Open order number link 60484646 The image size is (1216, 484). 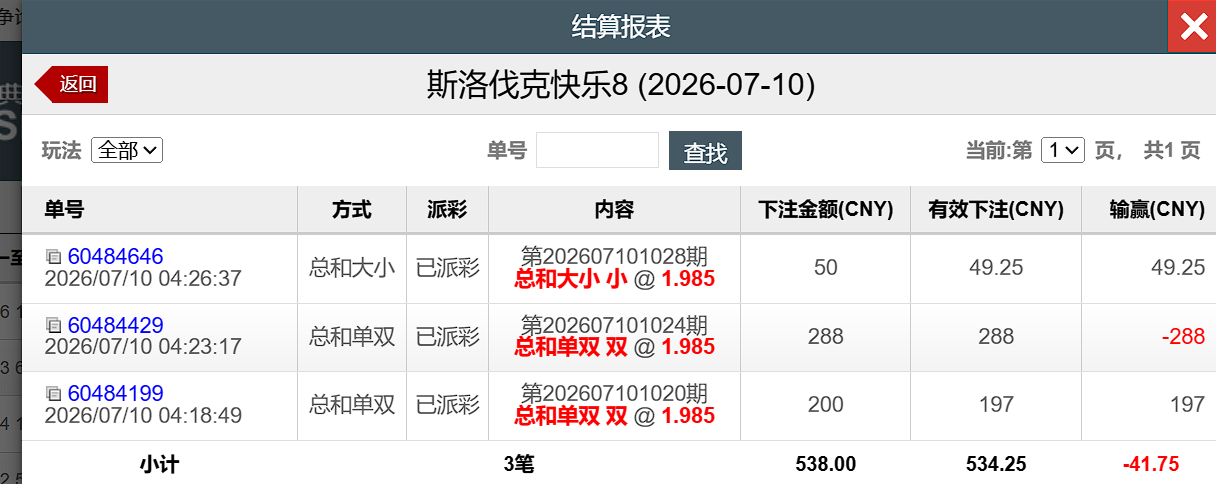coord(115,257)
